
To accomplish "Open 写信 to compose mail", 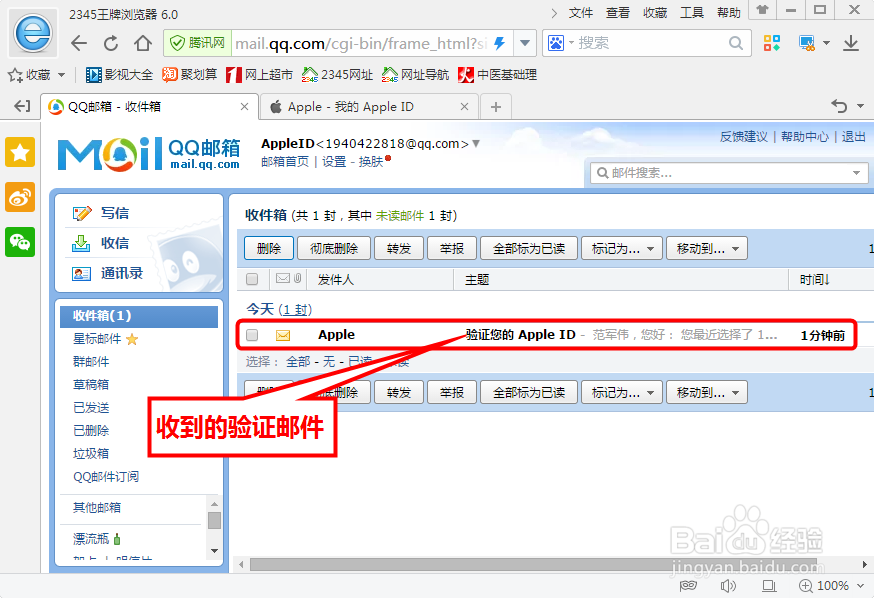I will click(x=115, y=213).
